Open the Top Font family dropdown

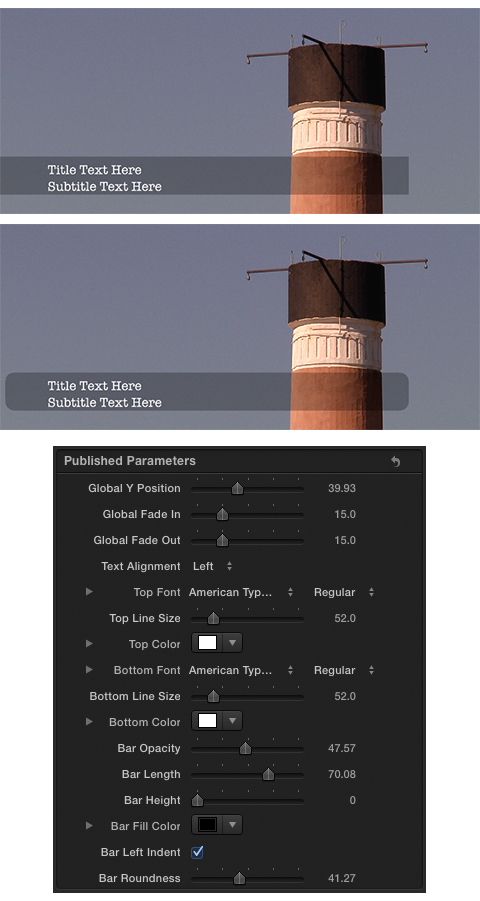click(x=241, y=592)
